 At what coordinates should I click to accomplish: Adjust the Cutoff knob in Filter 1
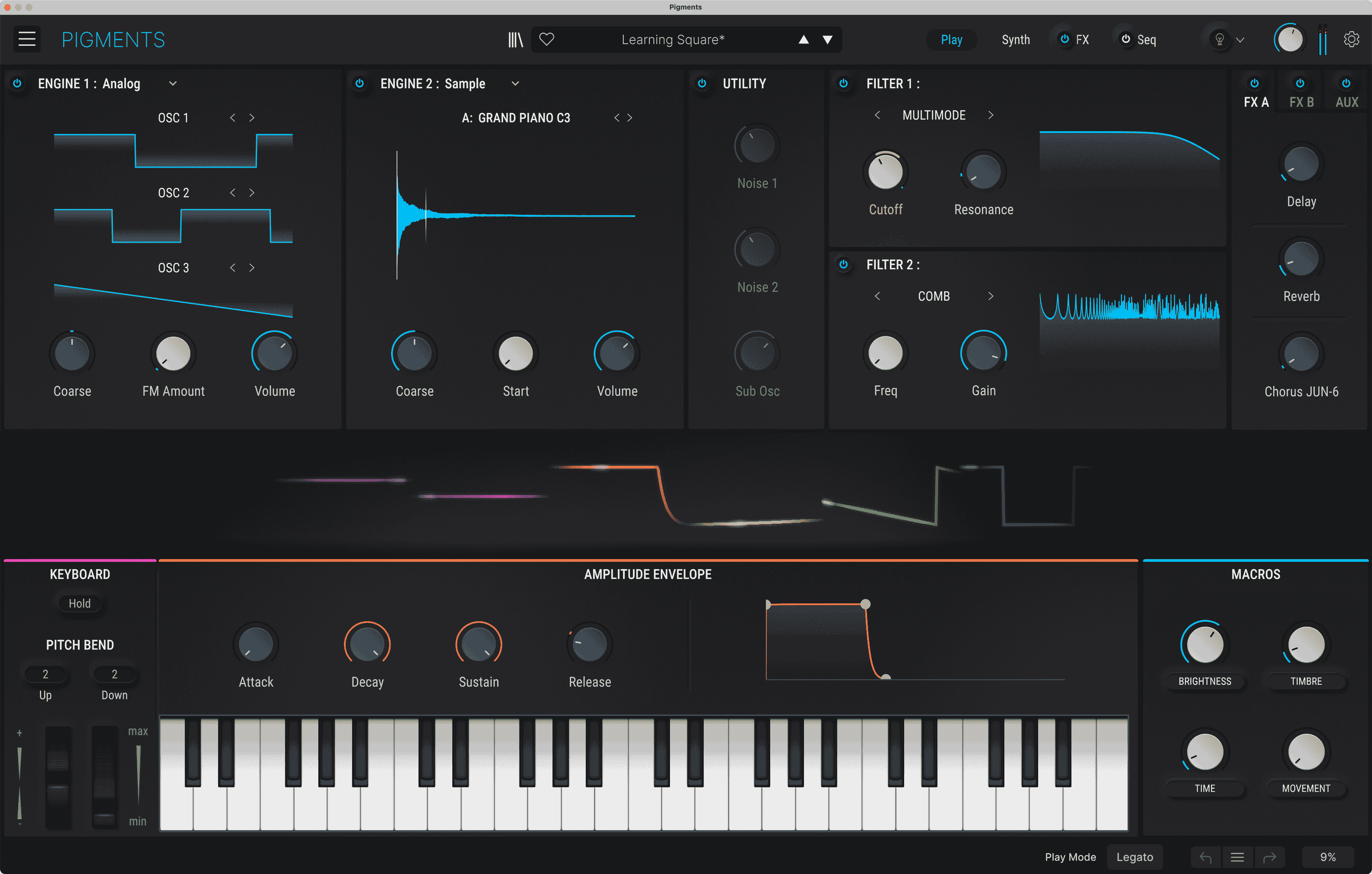pyautogui.click(x=885, y=170)
